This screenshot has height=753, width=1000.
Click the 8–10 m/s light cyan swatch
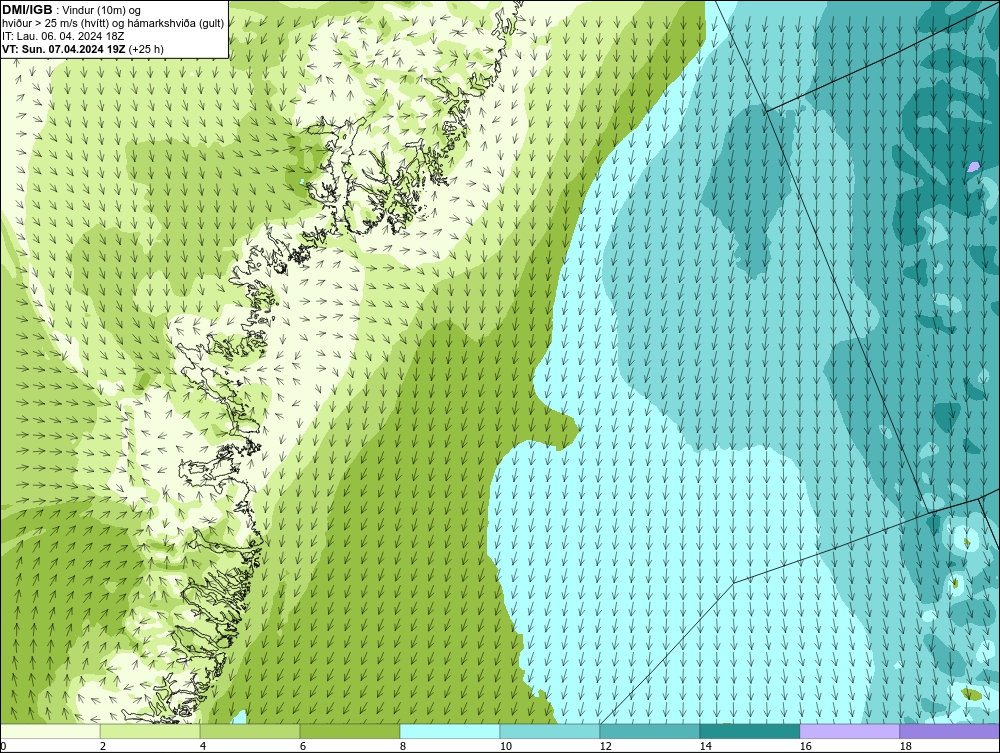pos(450,731)
